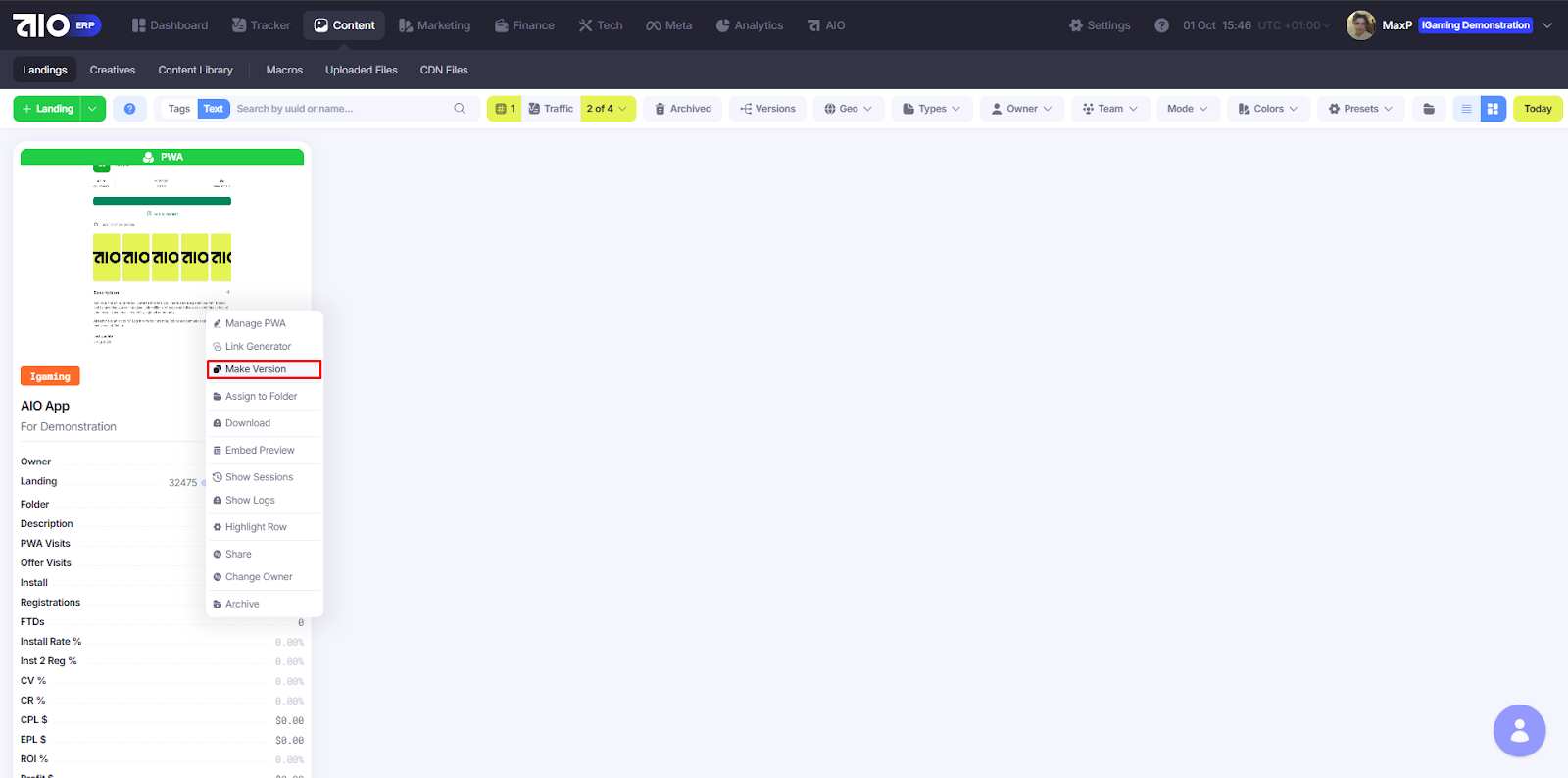
Task: Open the Presets dropdown
Action: coord(1360,109)
